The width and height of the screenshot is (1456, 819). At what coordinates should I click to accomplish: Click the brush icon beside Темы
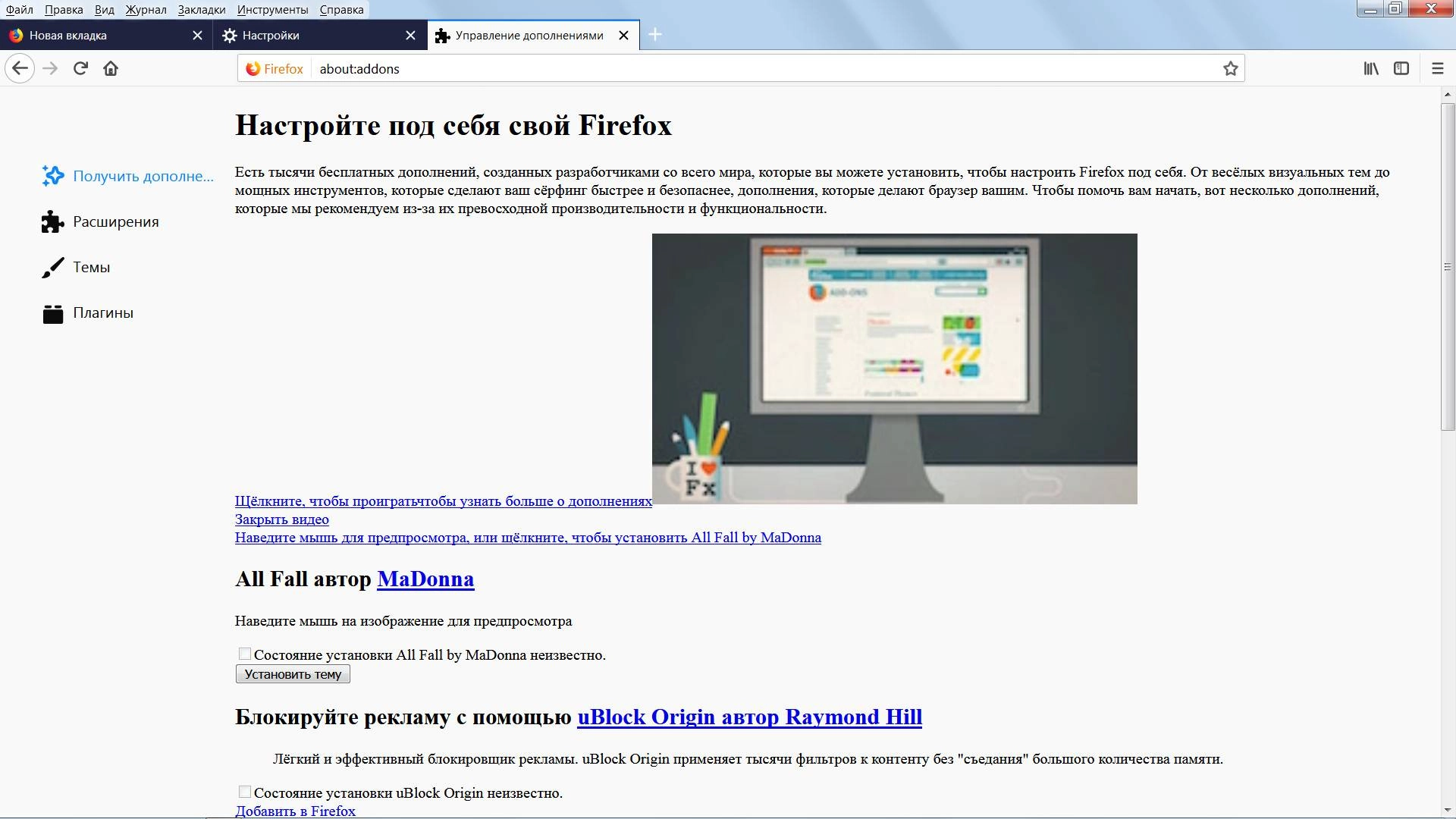click(52, 267)
